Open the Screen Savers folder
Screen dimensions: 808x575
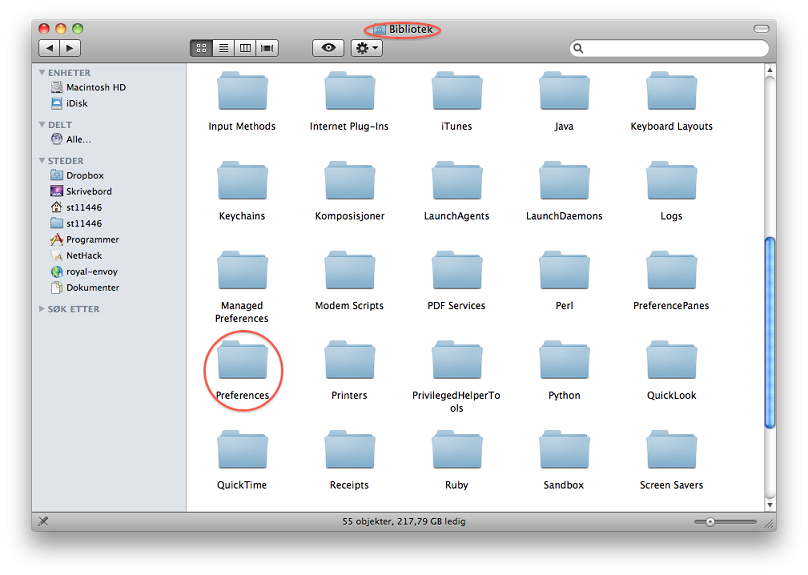tap(671, 452)
